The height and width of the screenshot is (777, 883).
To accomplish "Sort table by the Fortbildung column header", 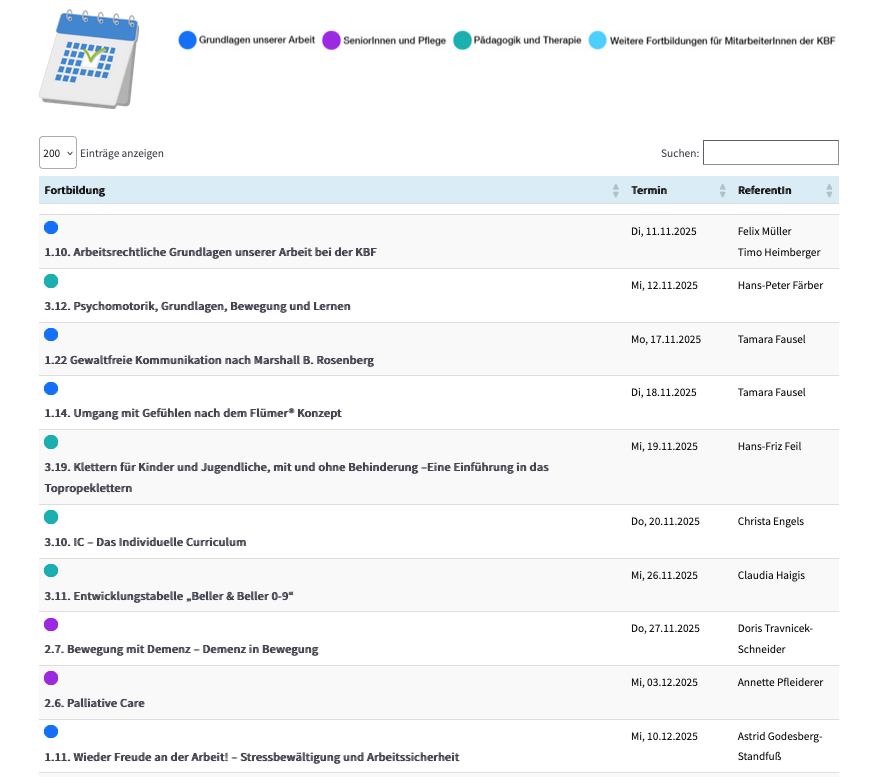I will (x=75, y=190).
